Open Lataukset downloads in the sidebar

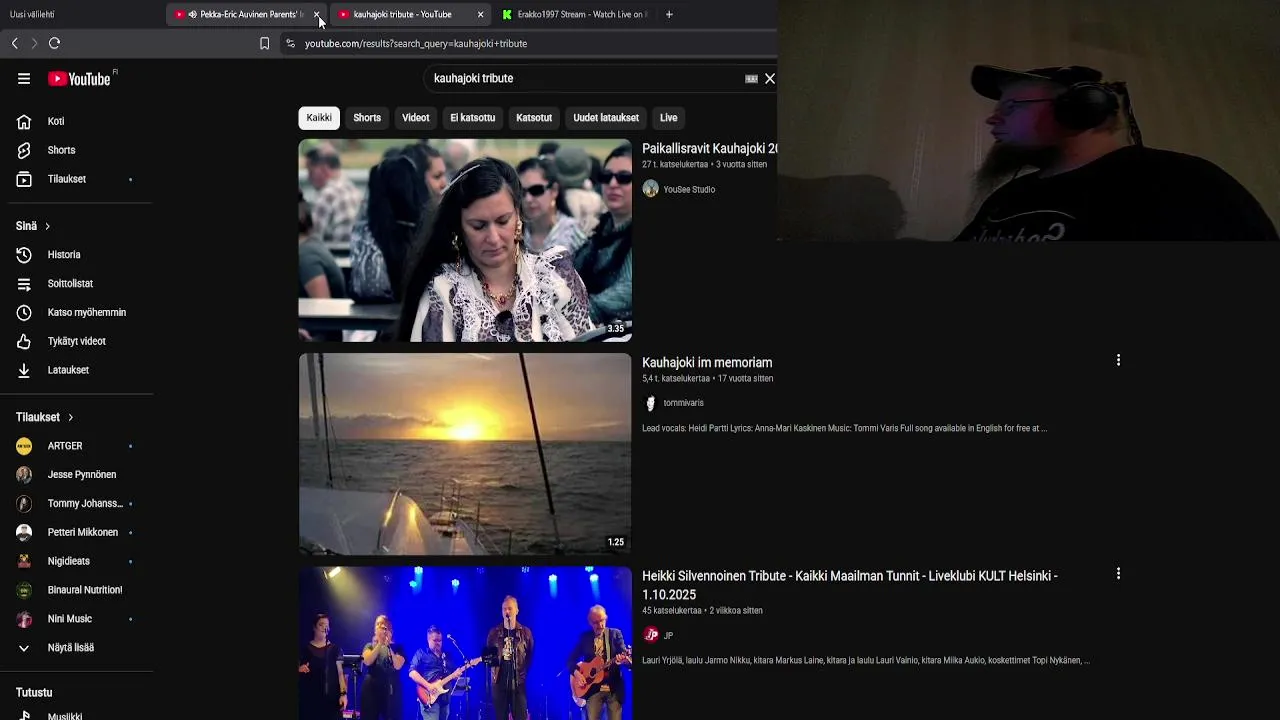pyautogui.click(x=77, y=370)
